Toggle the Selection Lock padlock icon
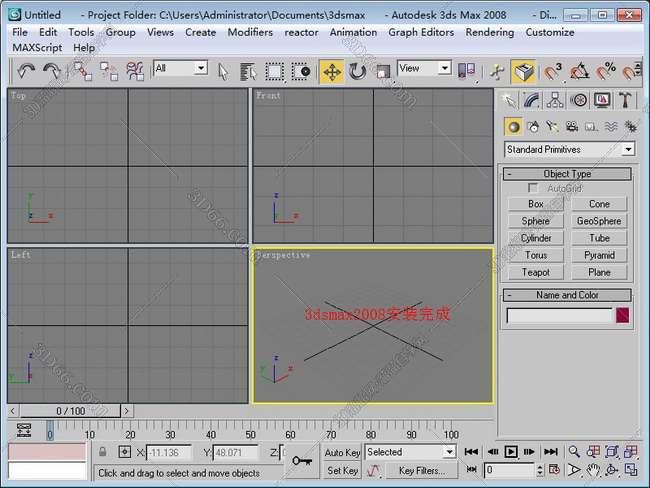Image resolution: width=650 pixels, height=488 pixels. click(103, 452)
